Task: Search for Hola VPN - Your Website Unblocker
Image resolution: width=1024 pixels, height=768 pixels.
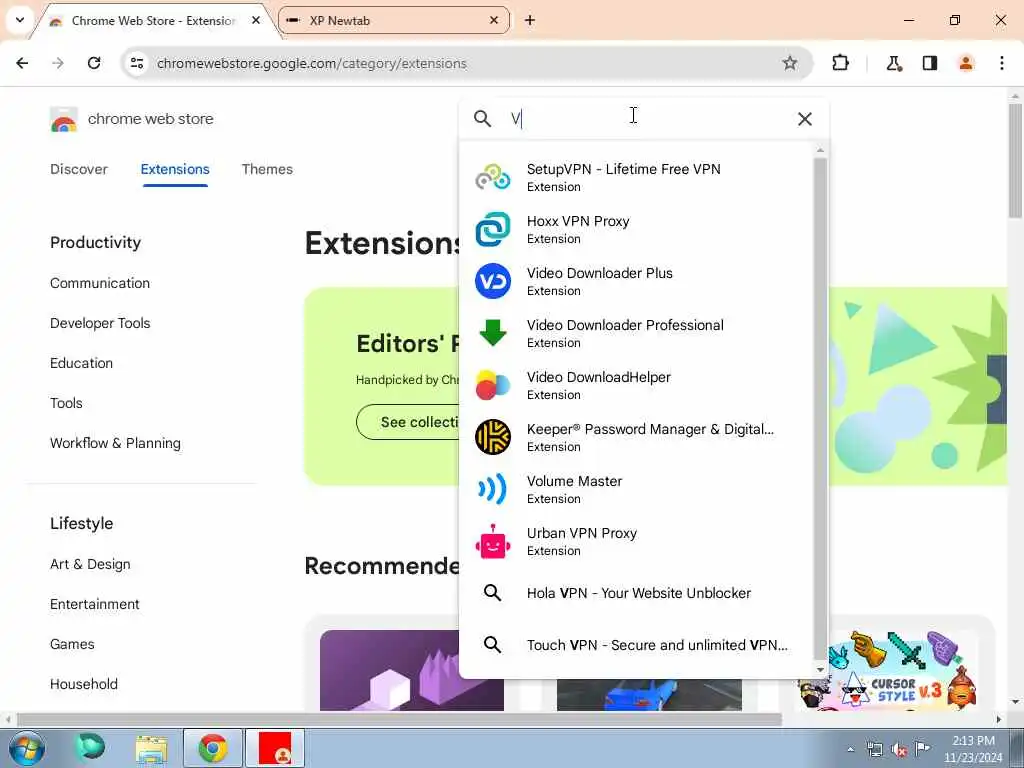Action: [x=637, y=593]
